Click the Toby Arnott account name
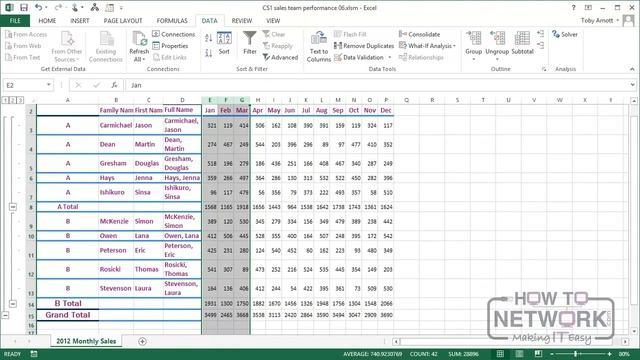Image resolution: width=640 pixels, height=360 pixels. (x=597, y=20)
